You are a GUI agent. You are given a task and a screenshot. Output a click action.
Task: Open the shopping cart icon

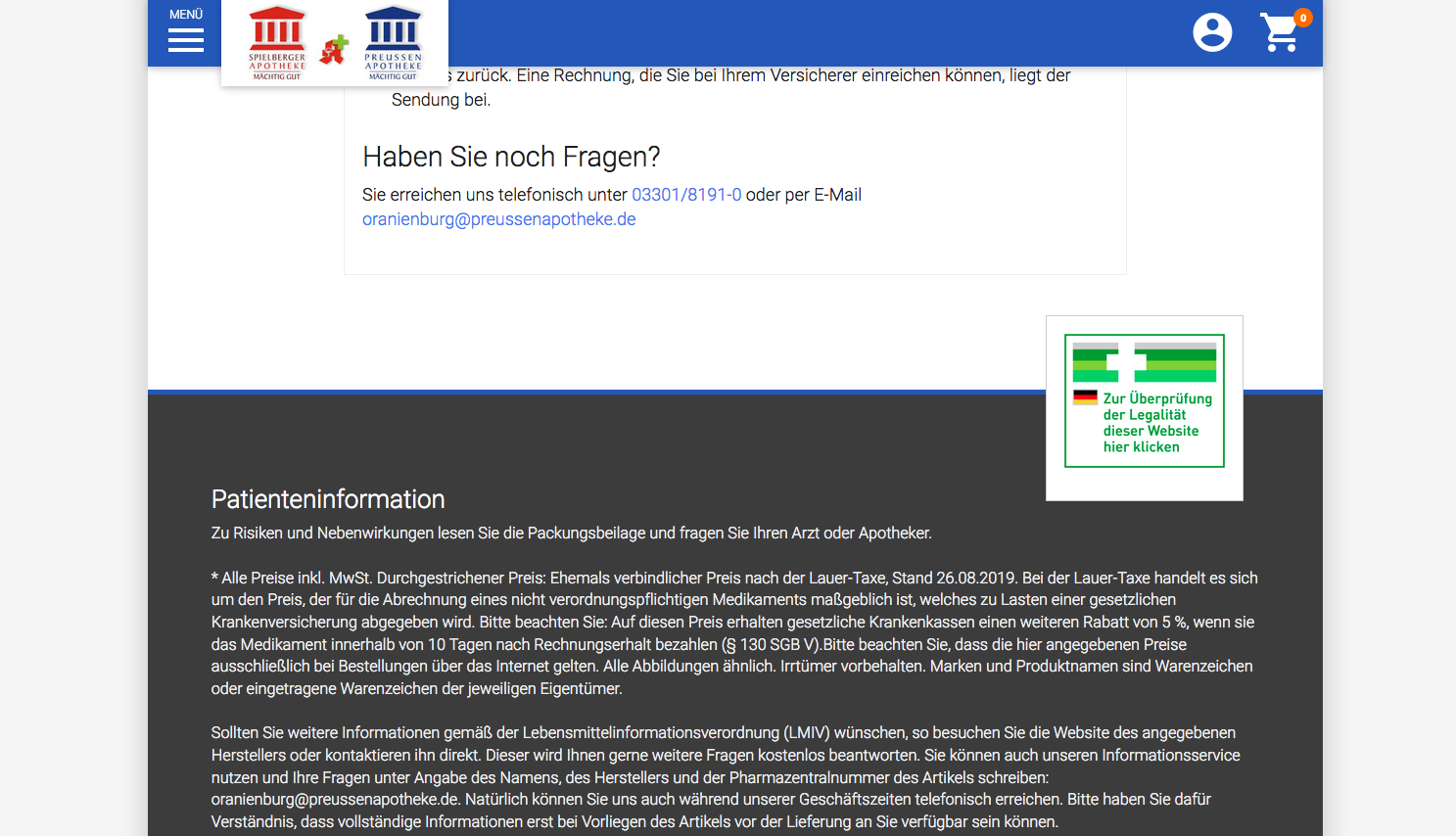point(1279,33)
